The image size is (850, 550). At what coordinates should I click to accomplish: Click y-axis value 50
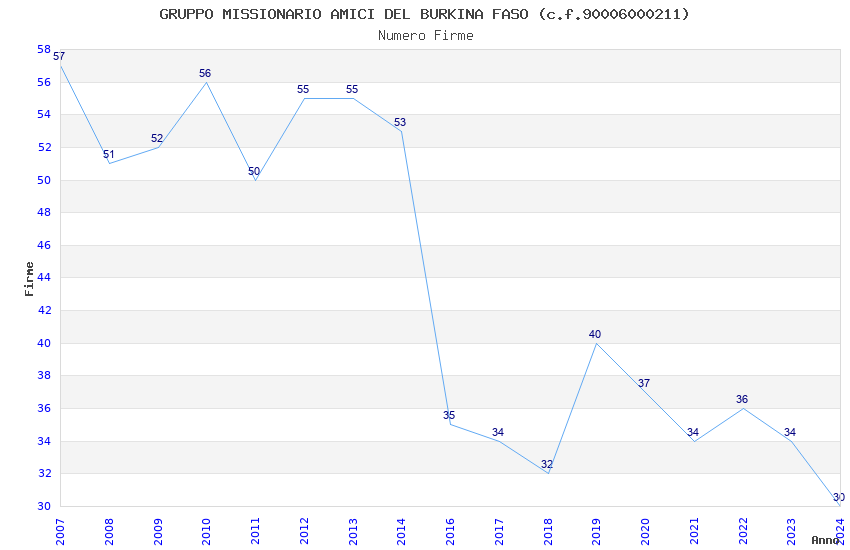pos(44,180)
